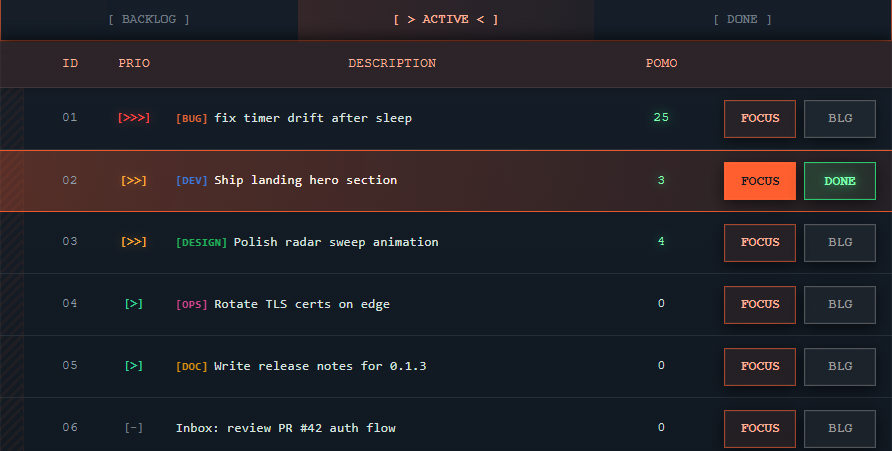
Task: Move Polish radar sweep animation to BLG
Action: (x=840, y=243)
